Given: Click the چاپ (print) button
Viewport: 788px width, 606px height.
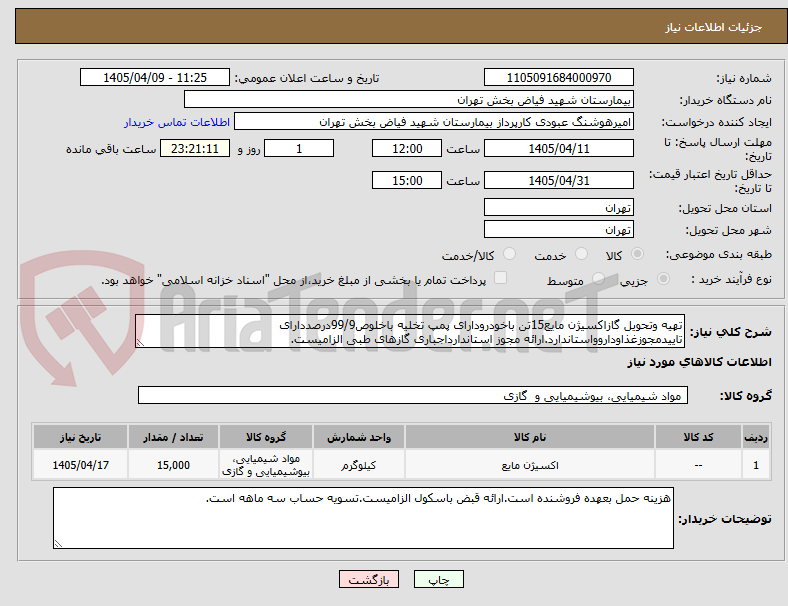Looking at the screenshot, I should pos(438,579).
